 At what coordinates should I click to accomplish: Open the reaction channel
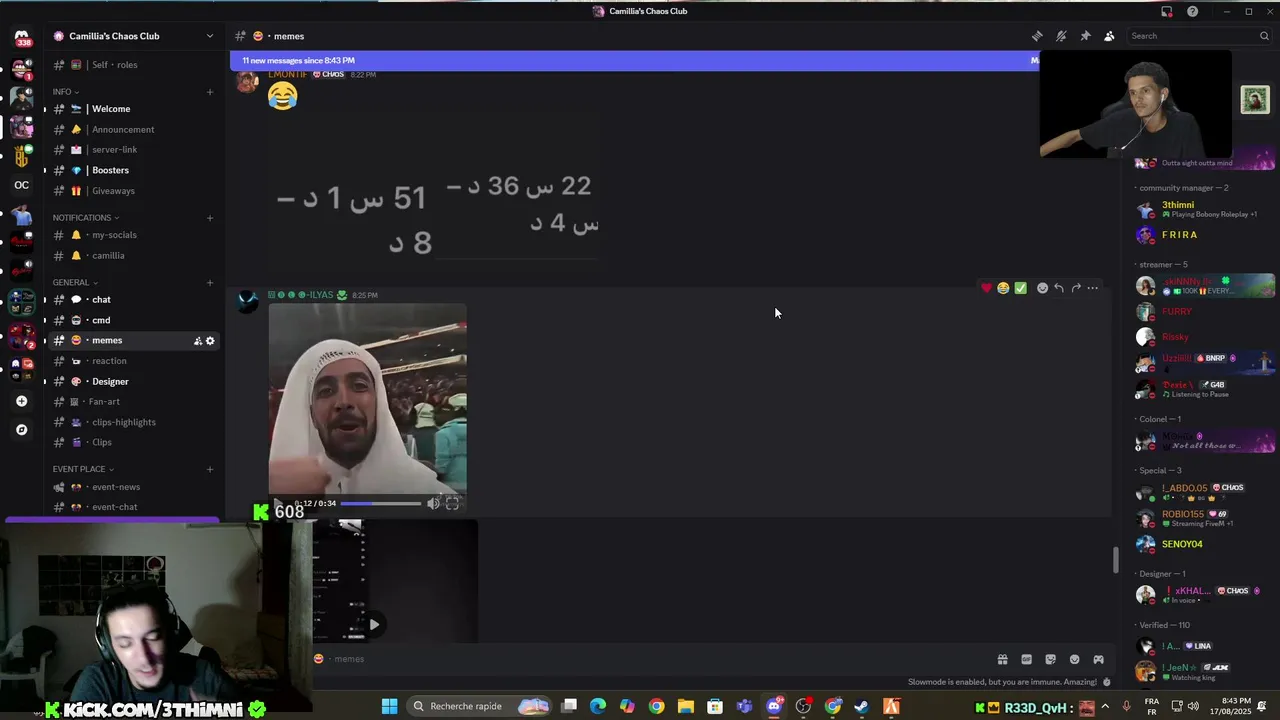coord(134,361)
